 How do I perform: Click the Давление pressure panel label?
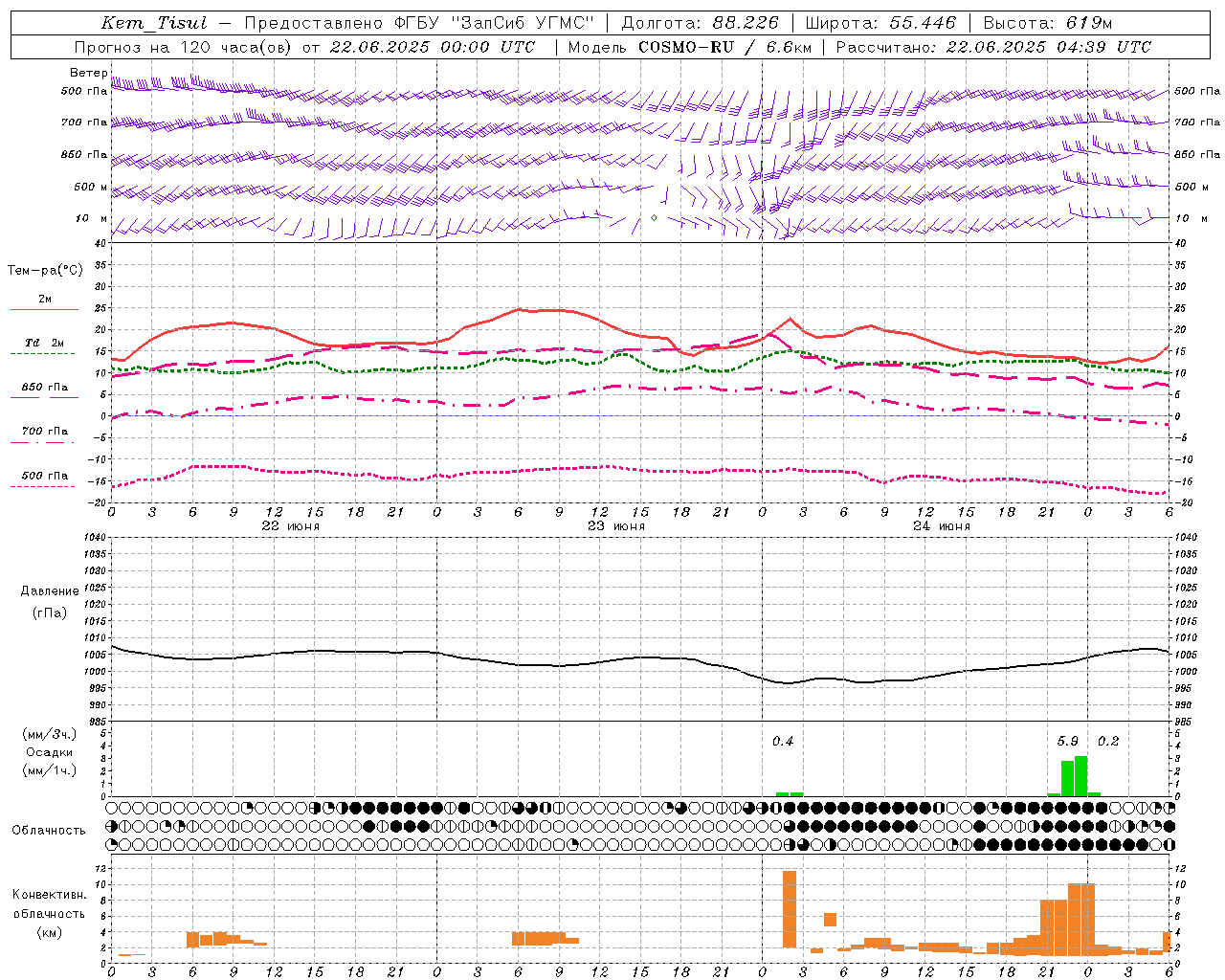tap(50, 591)
